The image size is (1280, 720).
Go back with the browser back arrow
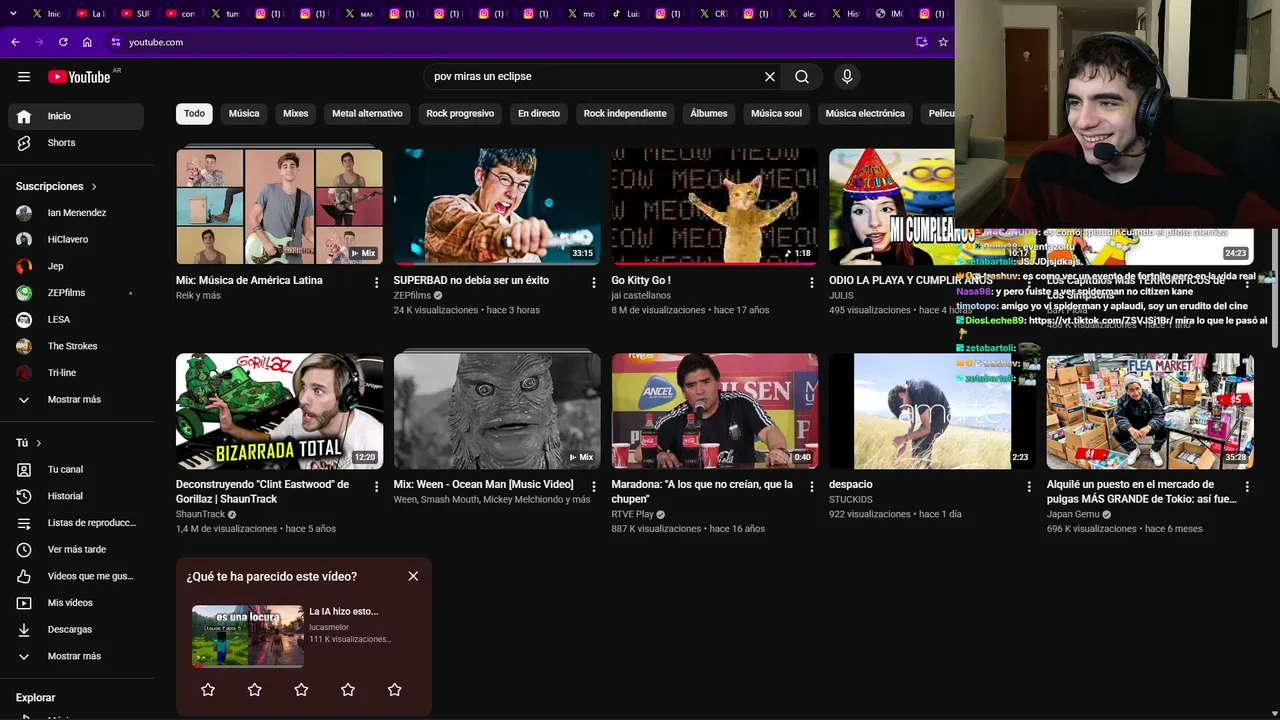15,42
